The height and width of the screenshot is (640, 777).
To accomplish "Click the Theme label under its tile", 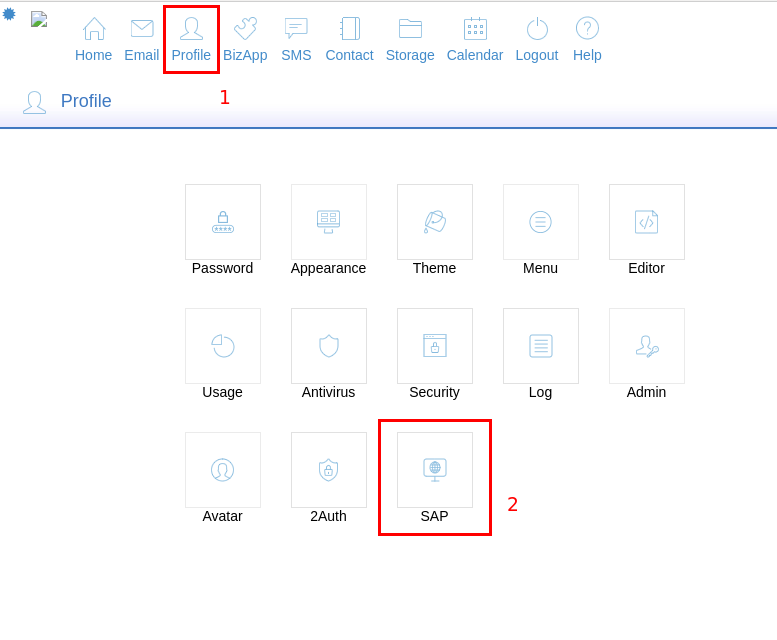I will pos(435,268).
